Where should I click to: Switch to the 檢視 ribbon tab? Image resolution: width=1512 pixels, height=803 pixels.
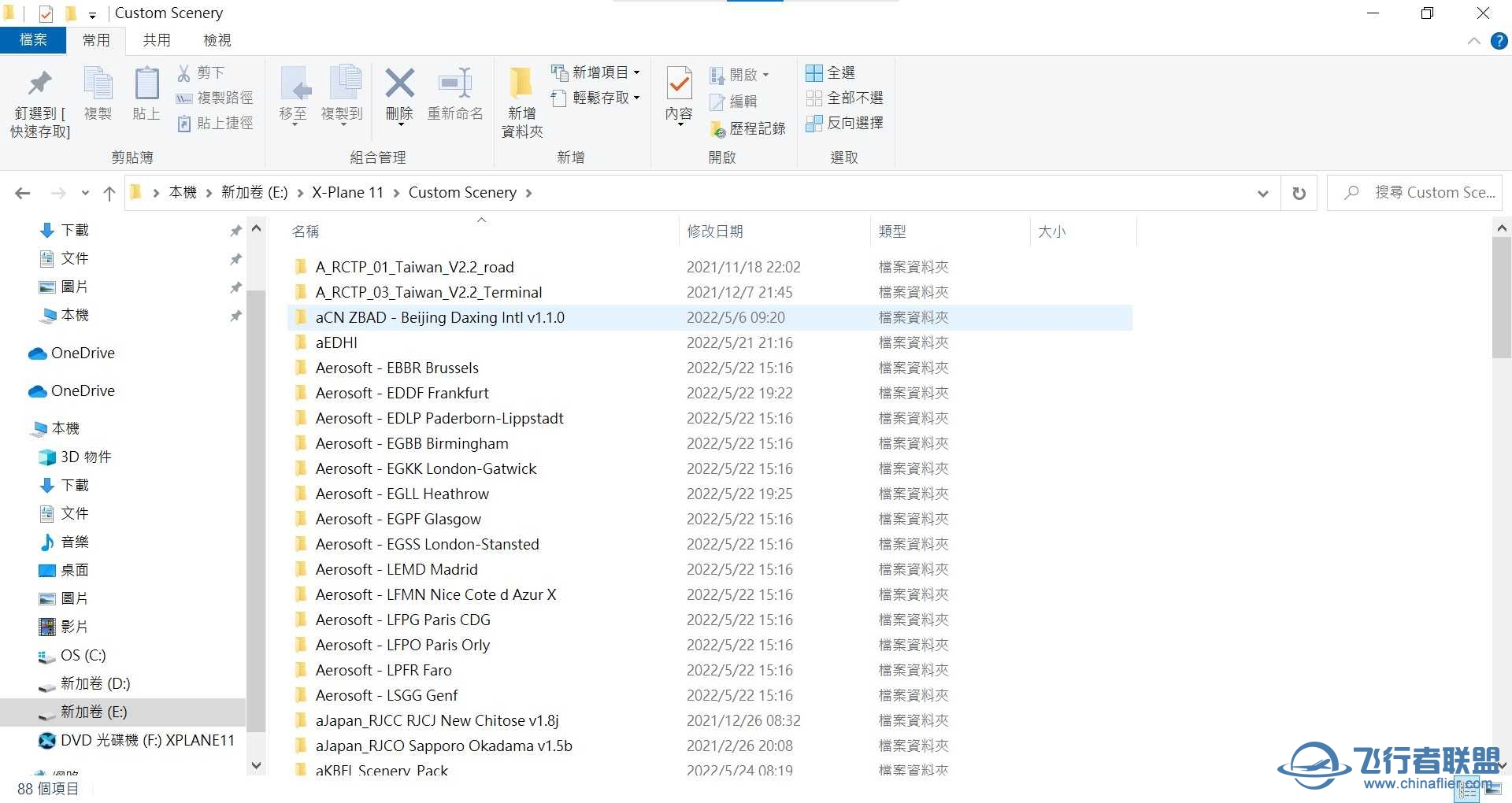pyautogui.click(x=217, y=39)
